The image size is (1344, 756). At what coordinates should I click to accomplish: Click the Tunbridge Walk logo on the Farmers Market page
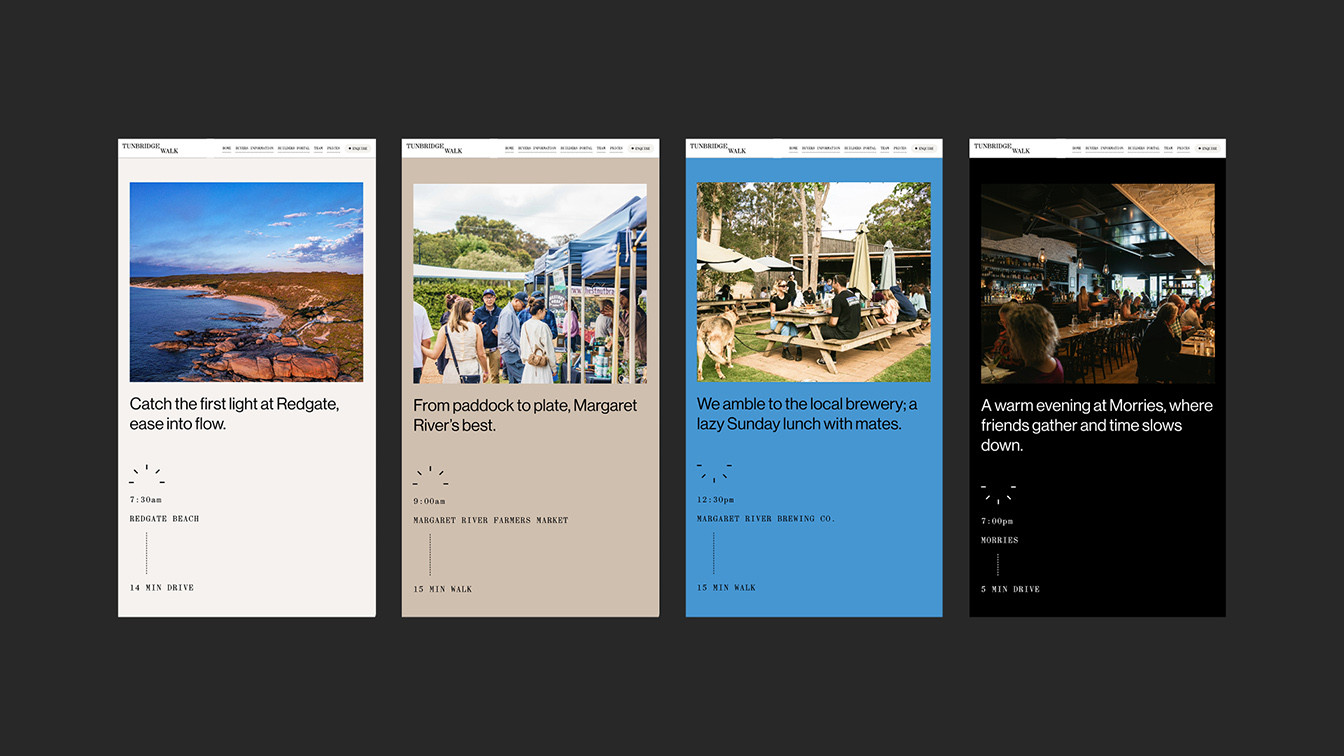pos(434,148)
